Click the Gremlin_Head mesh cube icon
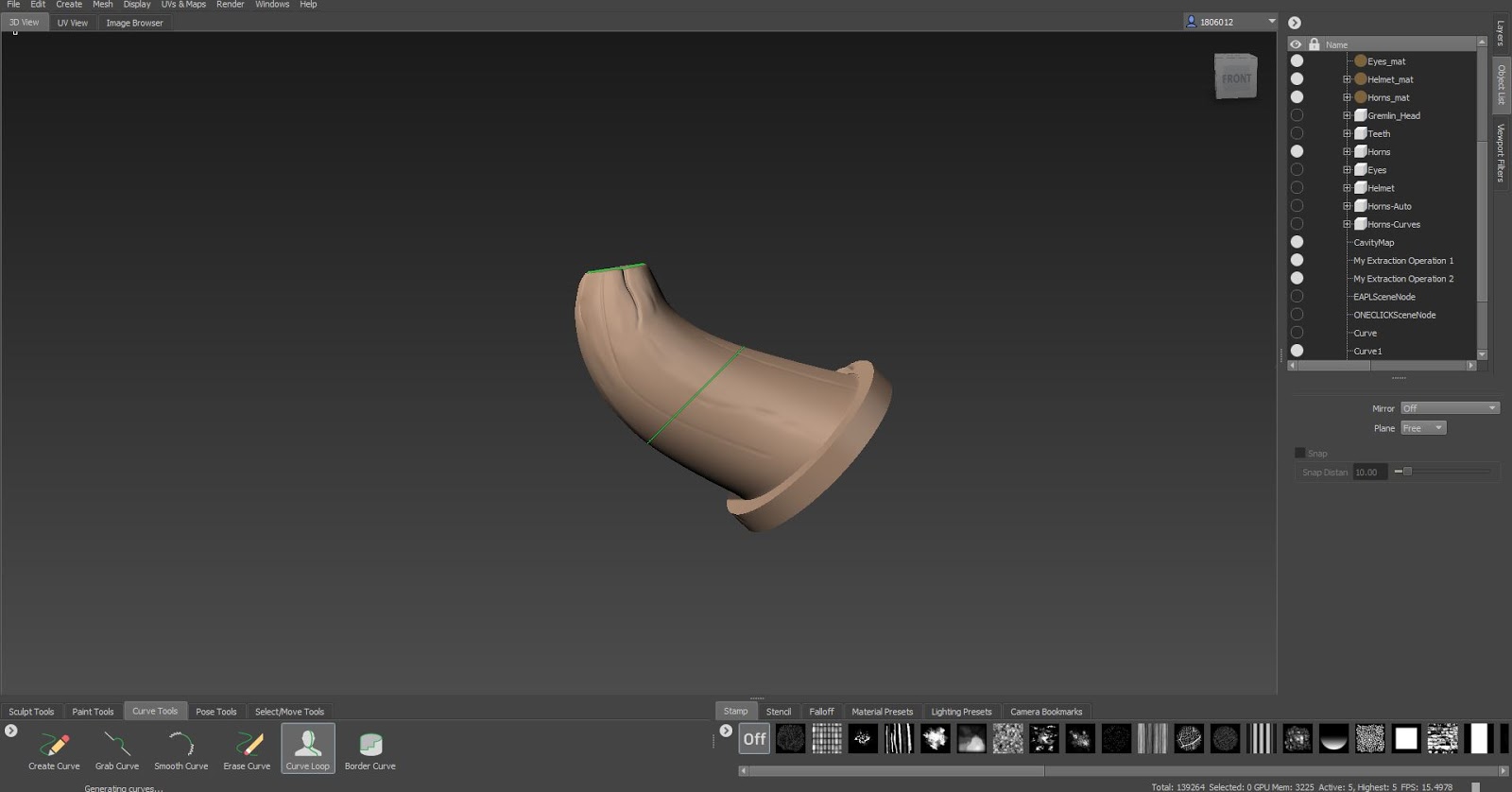 (x=1361, y=115)
